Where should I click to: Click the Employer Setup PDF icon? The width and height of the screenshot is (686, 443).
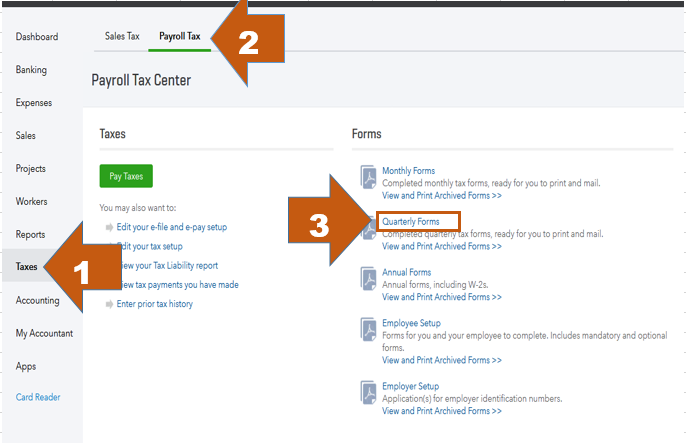[x=368, y=392]
